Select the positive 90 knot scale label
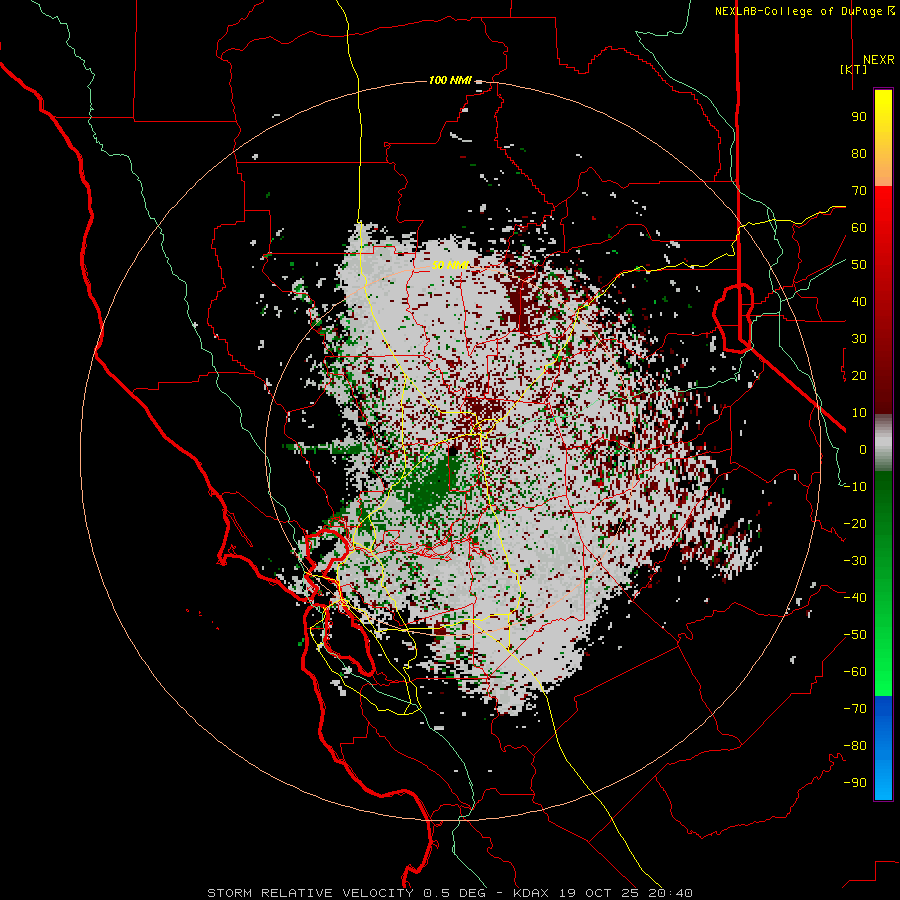 pos(859,117)
